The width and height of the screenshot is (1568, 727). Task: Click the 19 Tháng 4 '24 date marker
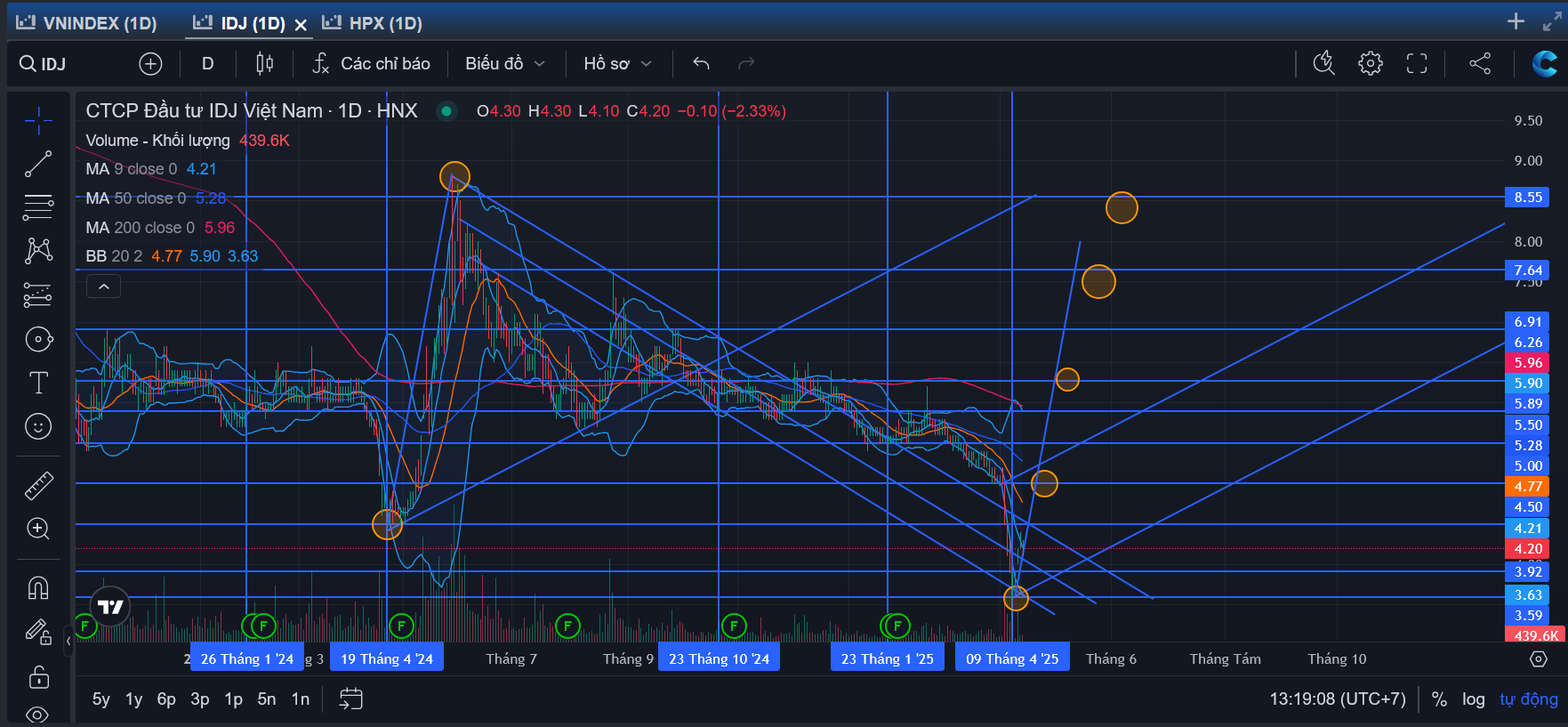387,658
